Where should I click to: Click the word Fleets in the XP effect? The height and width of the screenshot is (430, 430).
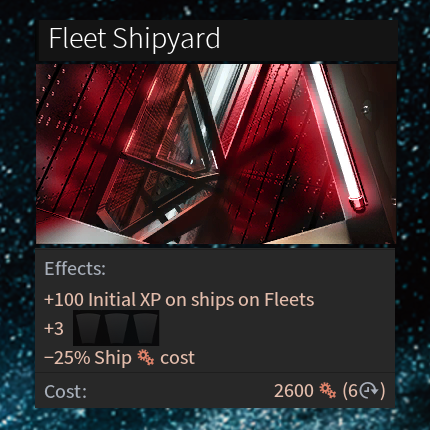coord(289,299)
